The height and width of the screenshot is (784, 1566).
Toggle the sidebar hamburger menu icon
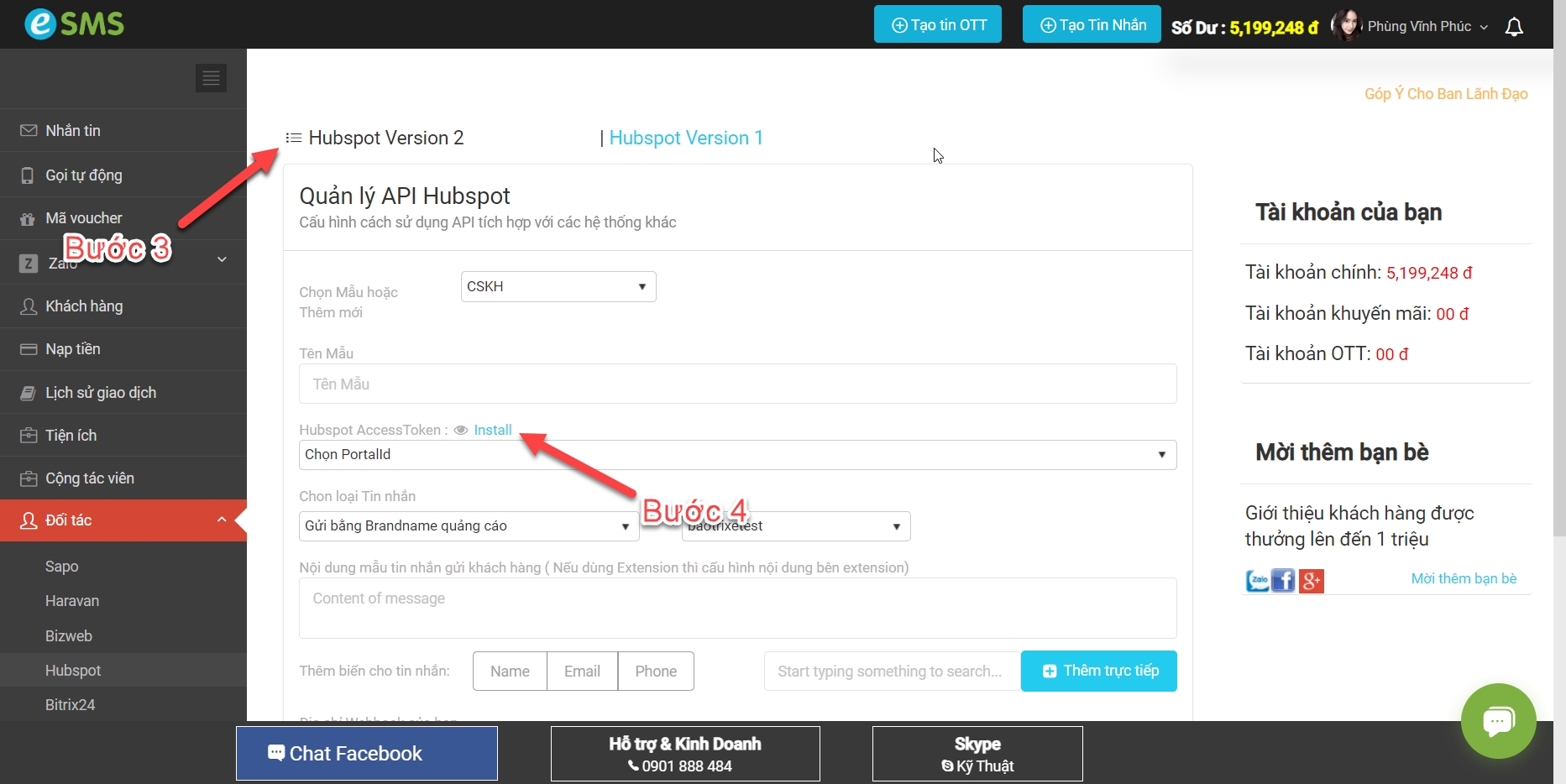[x=211, y=78]
